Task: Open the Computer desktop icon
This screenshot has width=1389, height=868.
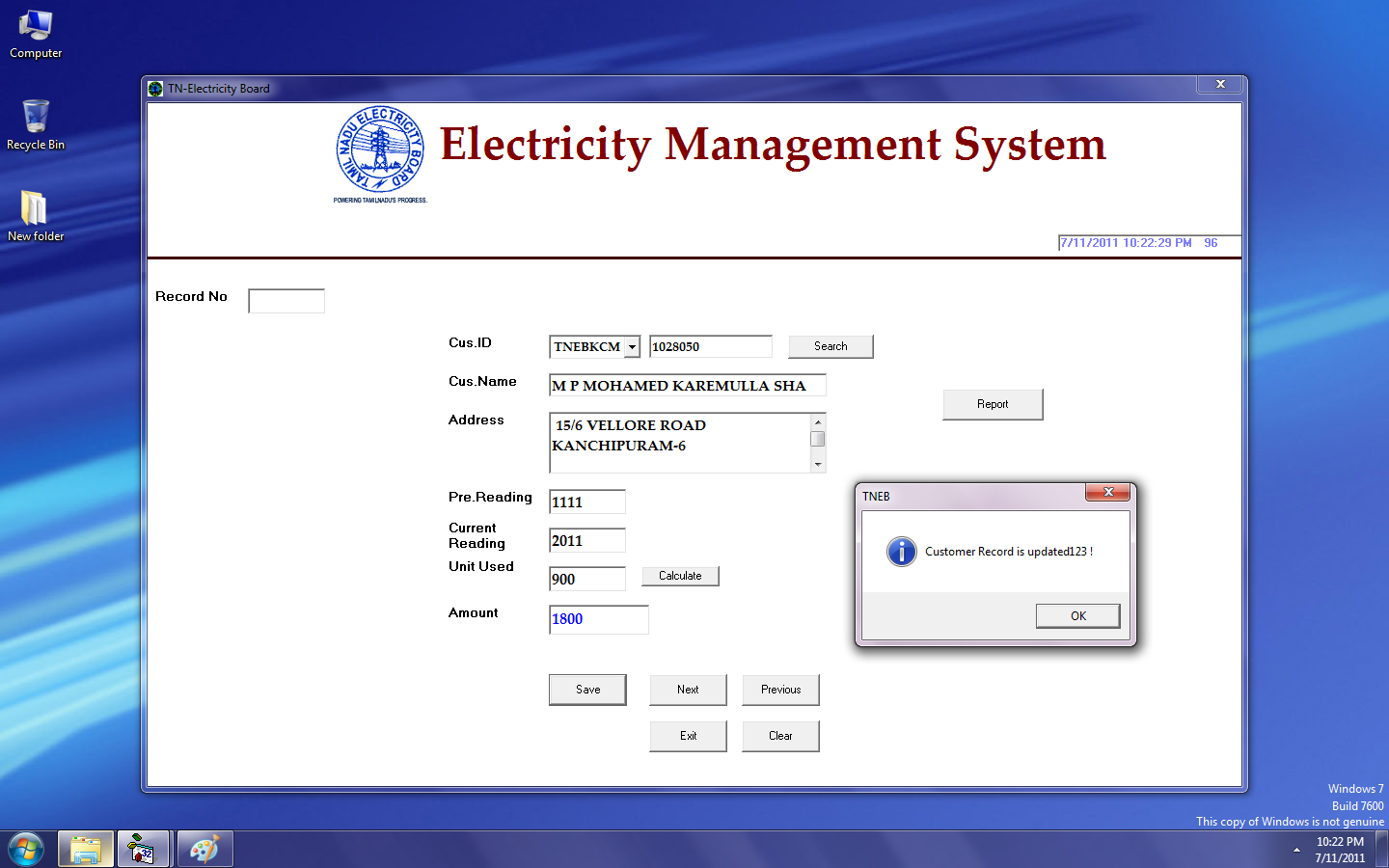Action: (36, 35)
